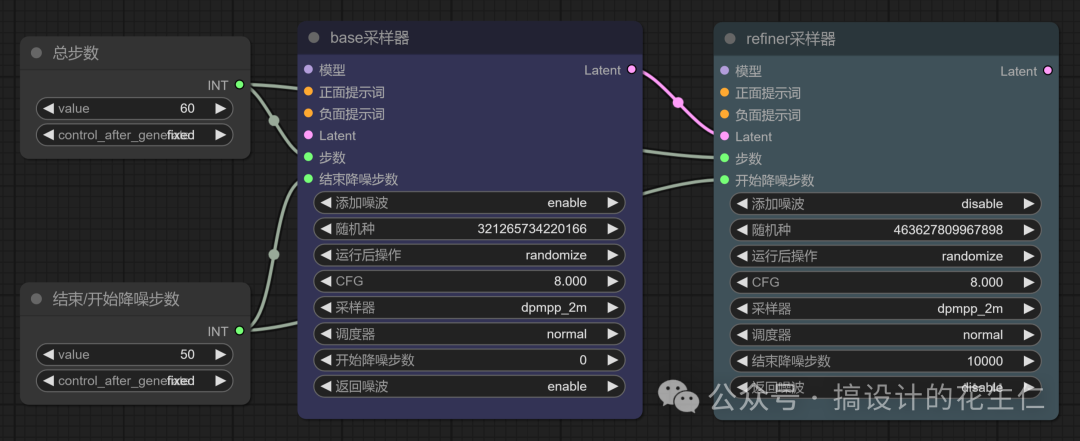Click the 开始降噪步数 input port on refiner采样器
Viewport: 1080px width, 441px height.
pos(725,181)
